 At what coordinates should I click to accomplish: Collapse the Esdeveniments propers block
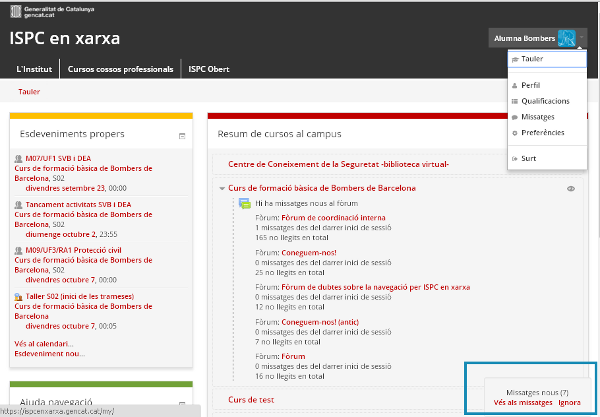pyautogui.click(x=182, y=135)
